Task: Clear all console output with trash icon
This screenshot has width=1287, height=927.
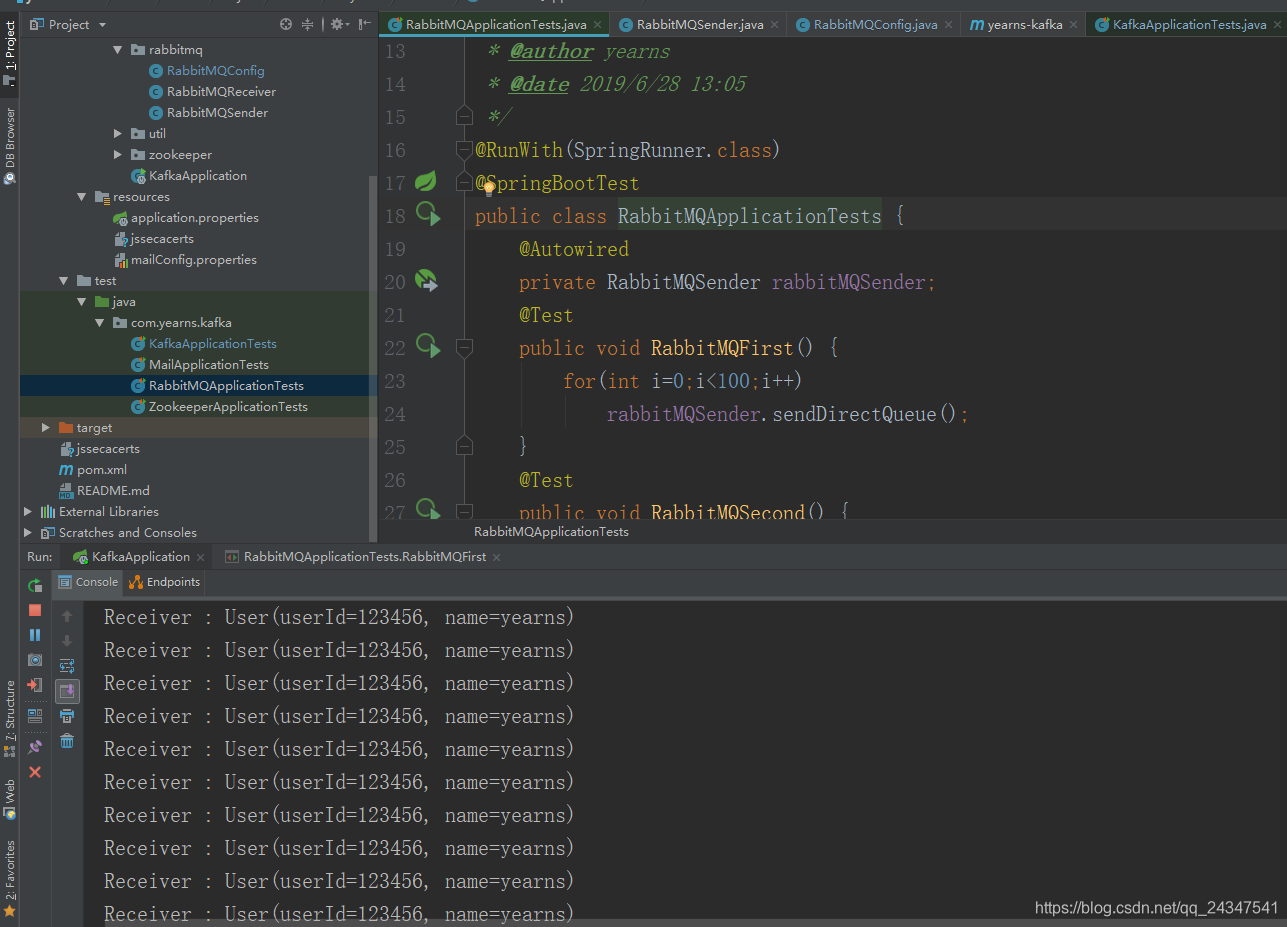Action: (67, 741)
